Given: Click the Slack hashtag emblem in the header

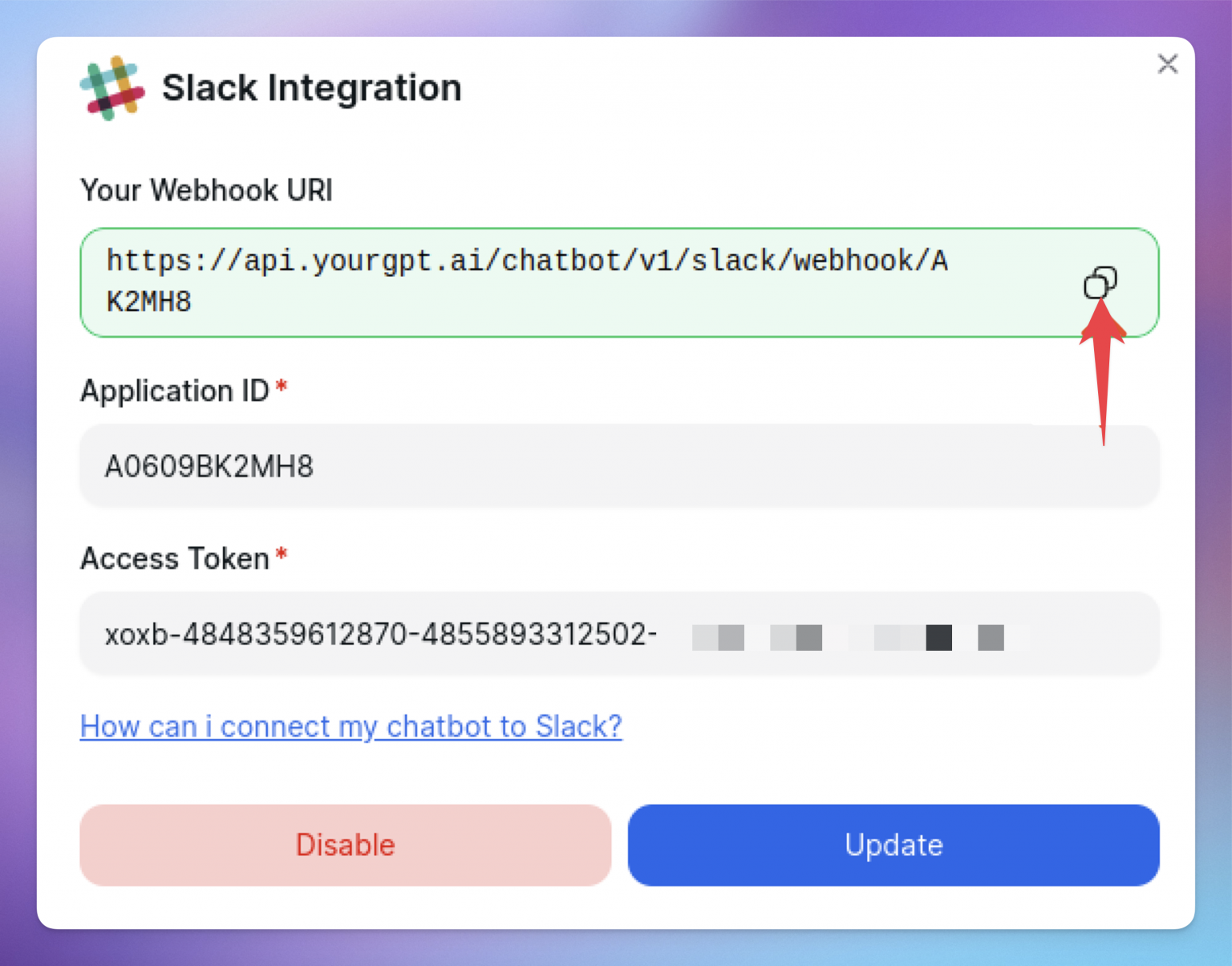Looking at the screenshot, I should click(x=111, y=87).
